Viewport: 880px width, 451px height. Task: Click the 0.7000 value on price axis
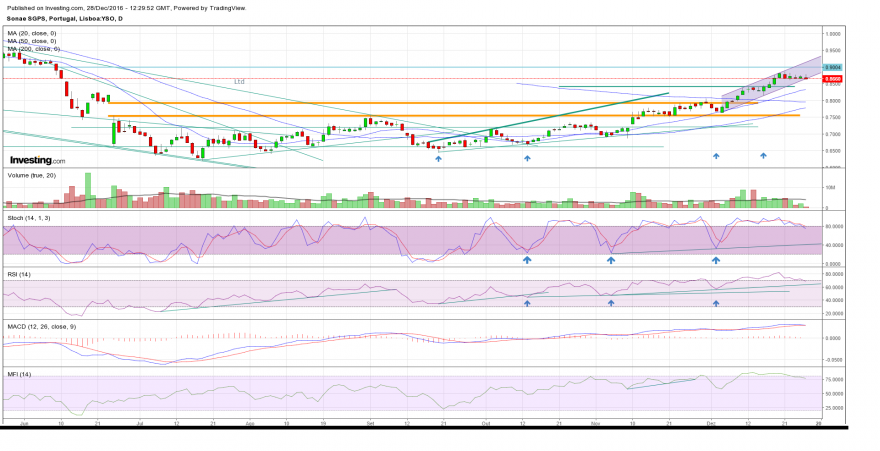[x=833, y=135]
